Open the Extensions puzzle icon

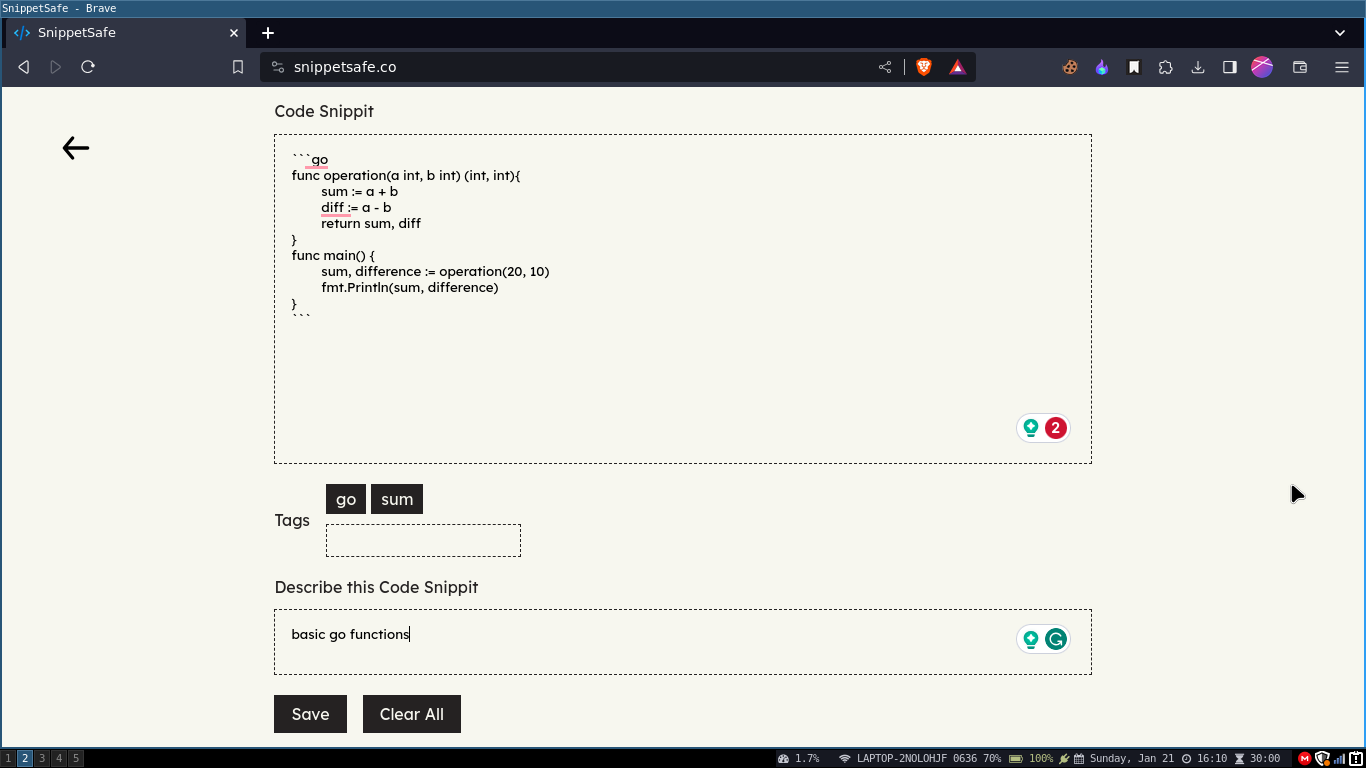point(1166,67)
